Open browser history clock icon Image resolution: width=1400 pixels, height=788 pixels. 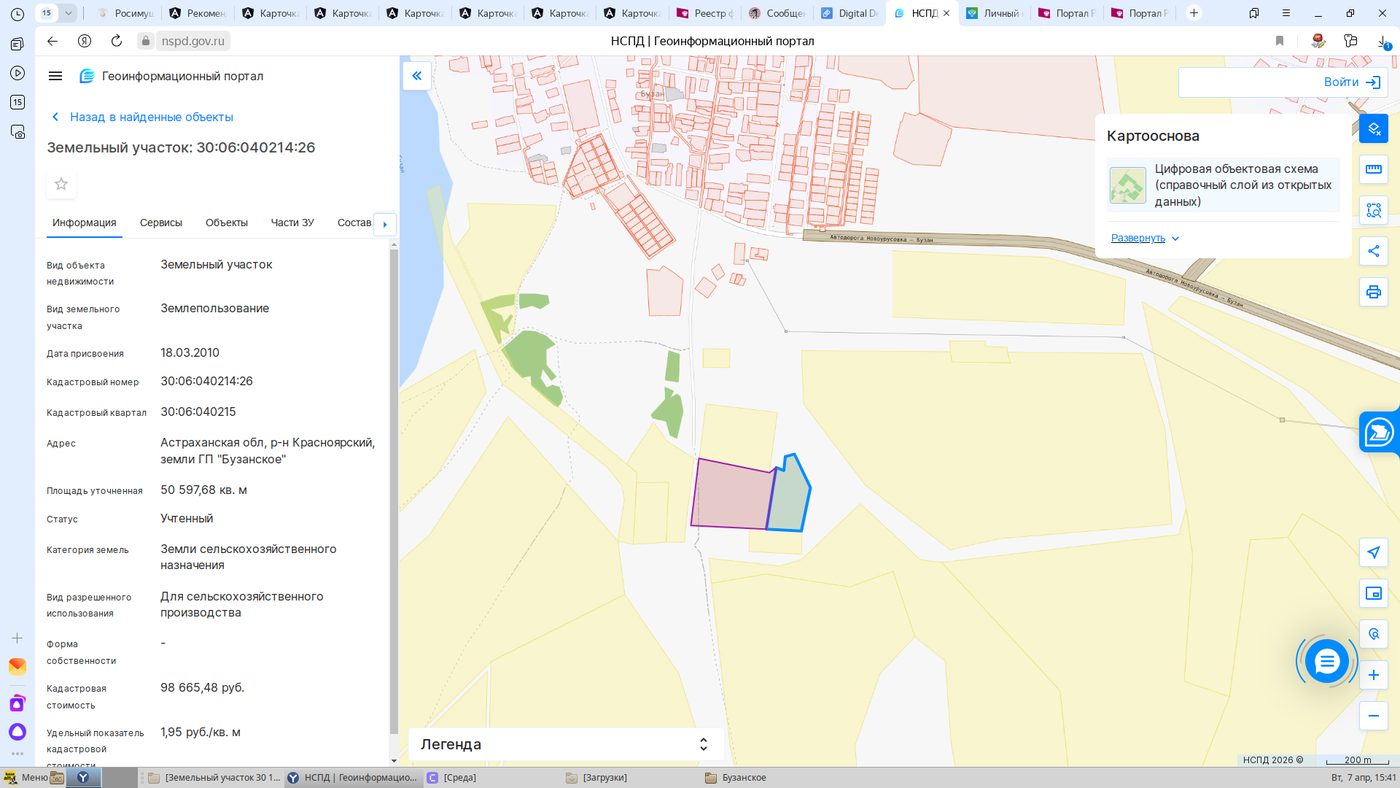[17, 14]
